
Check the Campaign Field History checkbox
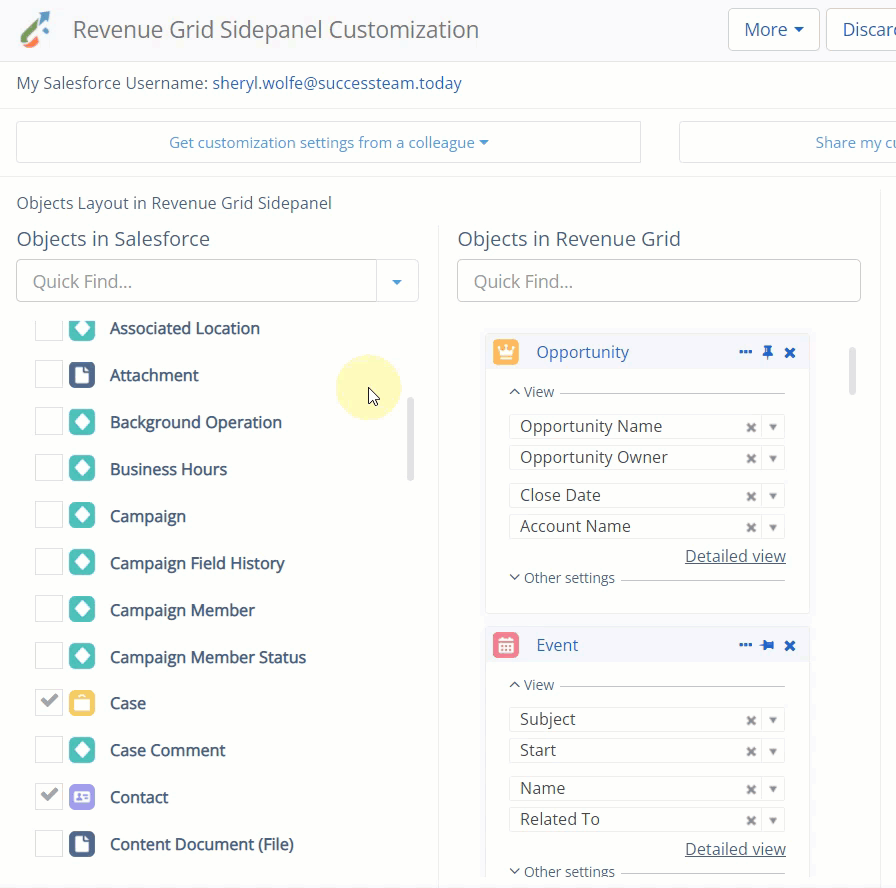tap(49, 562)
